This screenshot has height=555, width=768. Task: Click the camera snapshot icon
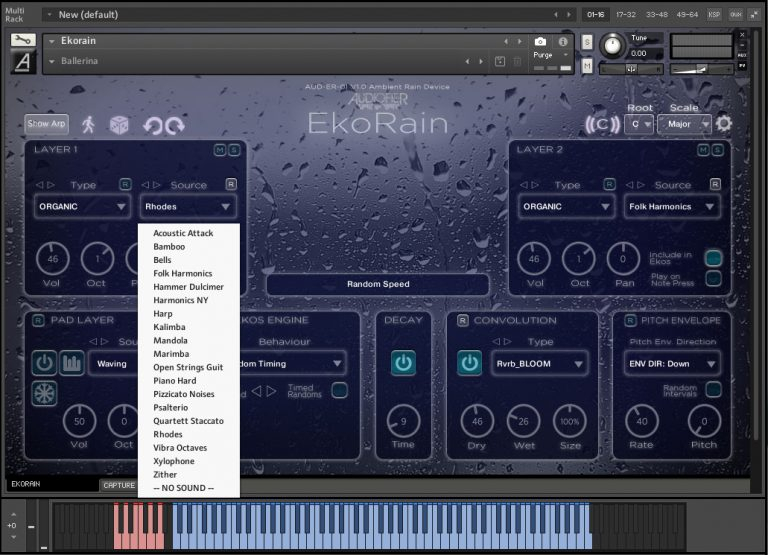click(540, 42)
